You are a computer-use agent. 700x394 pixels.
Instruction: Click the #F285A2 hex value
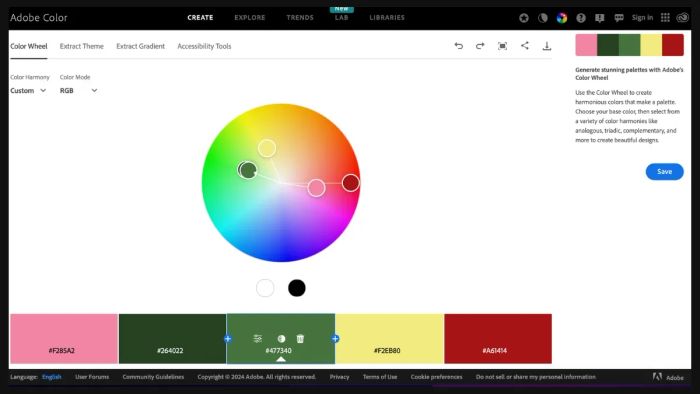tap(62, 351)
